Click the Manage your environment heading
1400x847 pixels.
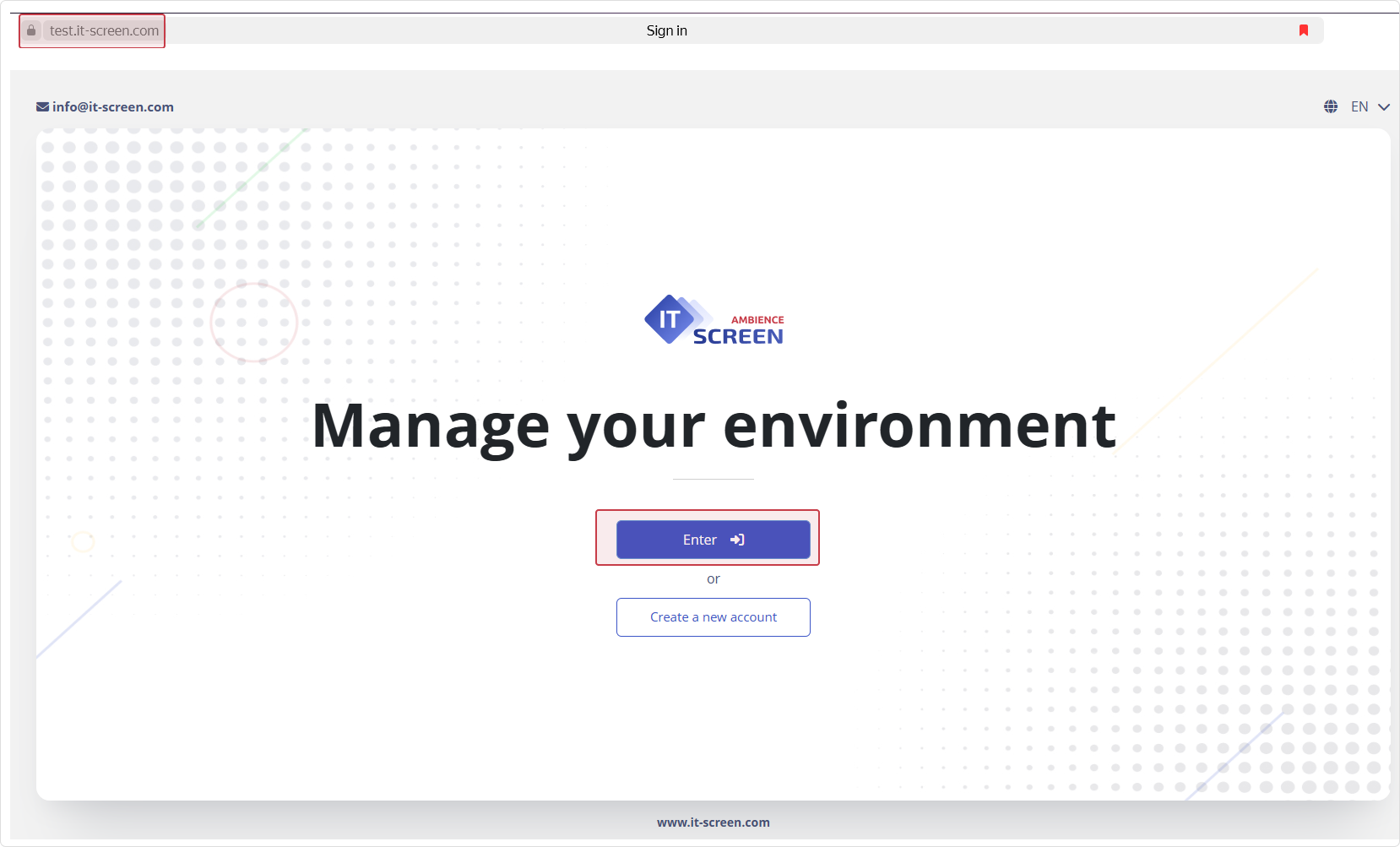click(x=714, y=426)
